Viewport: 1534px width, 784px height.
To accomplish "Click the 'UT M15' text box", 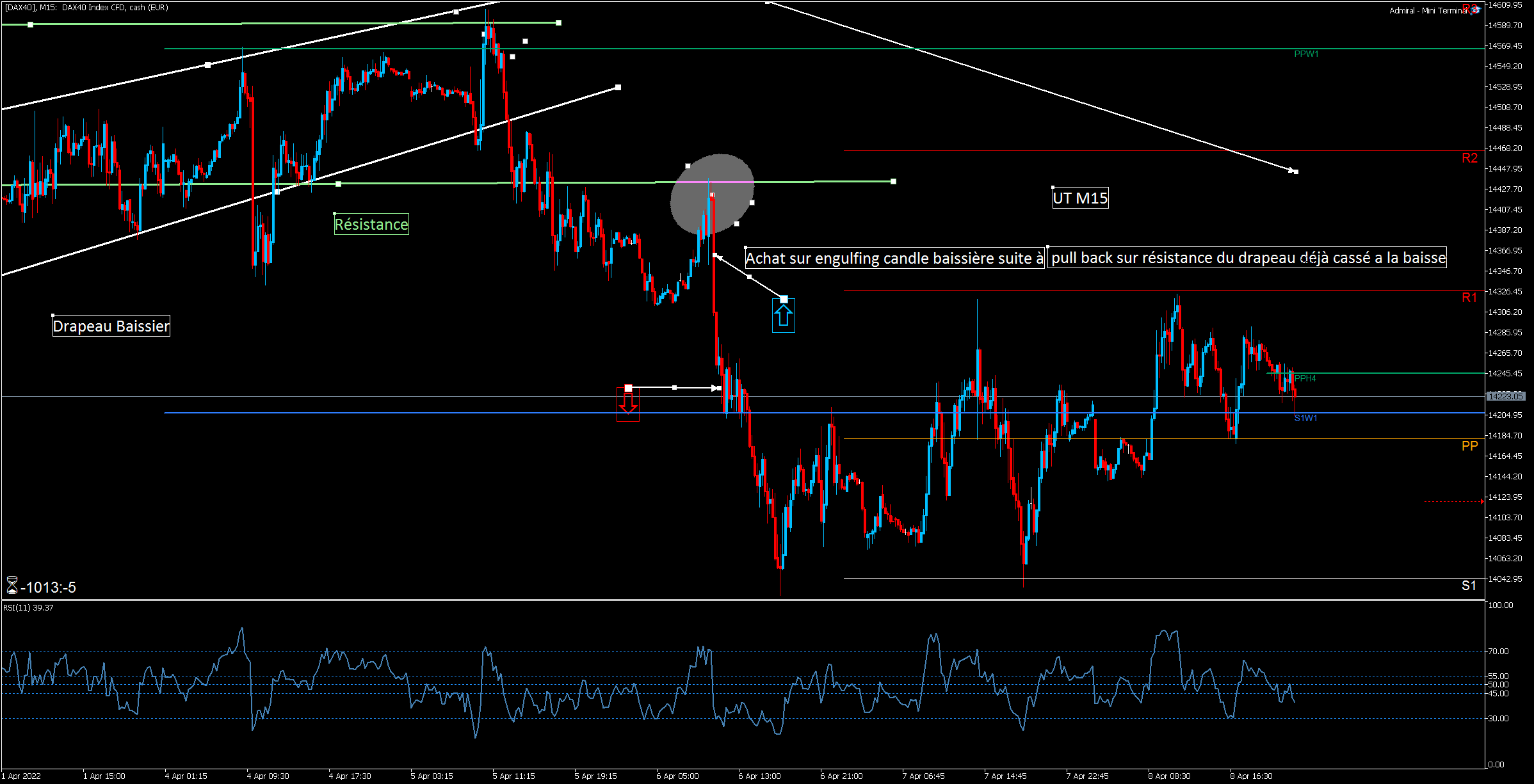I will pos(1080,198).
